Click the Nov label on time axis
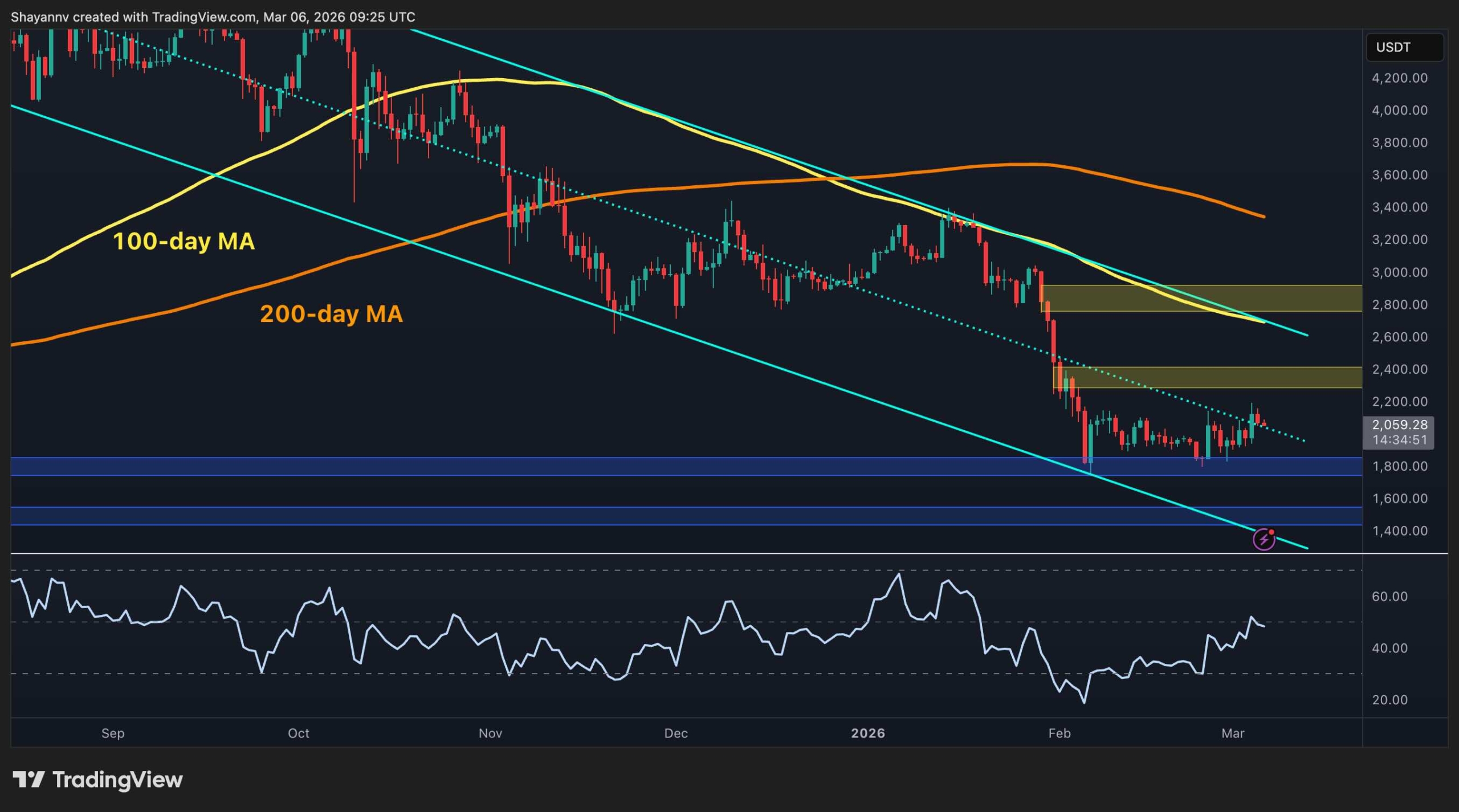This screenshot has height=812, width=1459. tap(490, 733)
